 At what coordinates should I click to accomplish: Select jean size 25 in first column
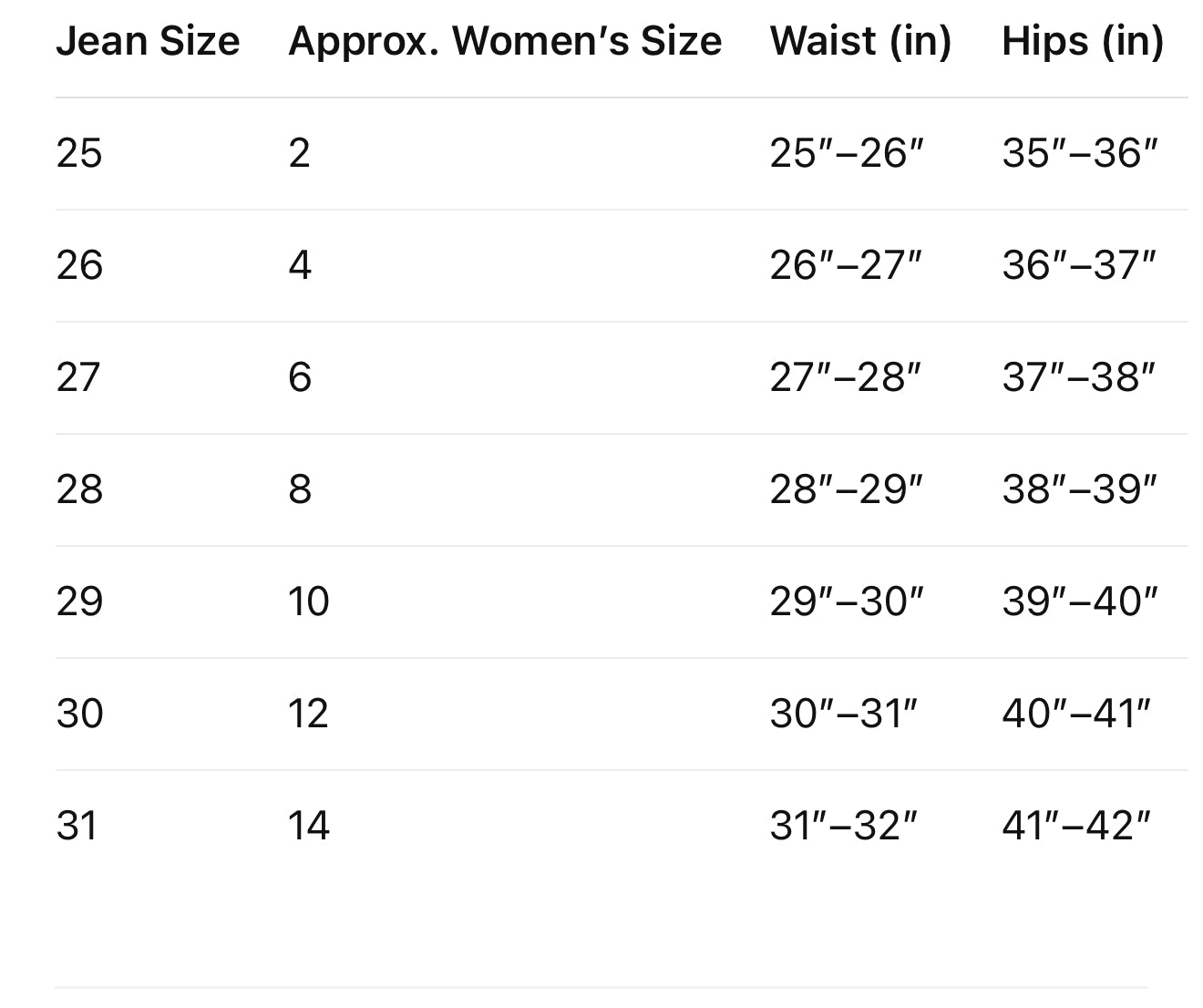click(79, 153)
